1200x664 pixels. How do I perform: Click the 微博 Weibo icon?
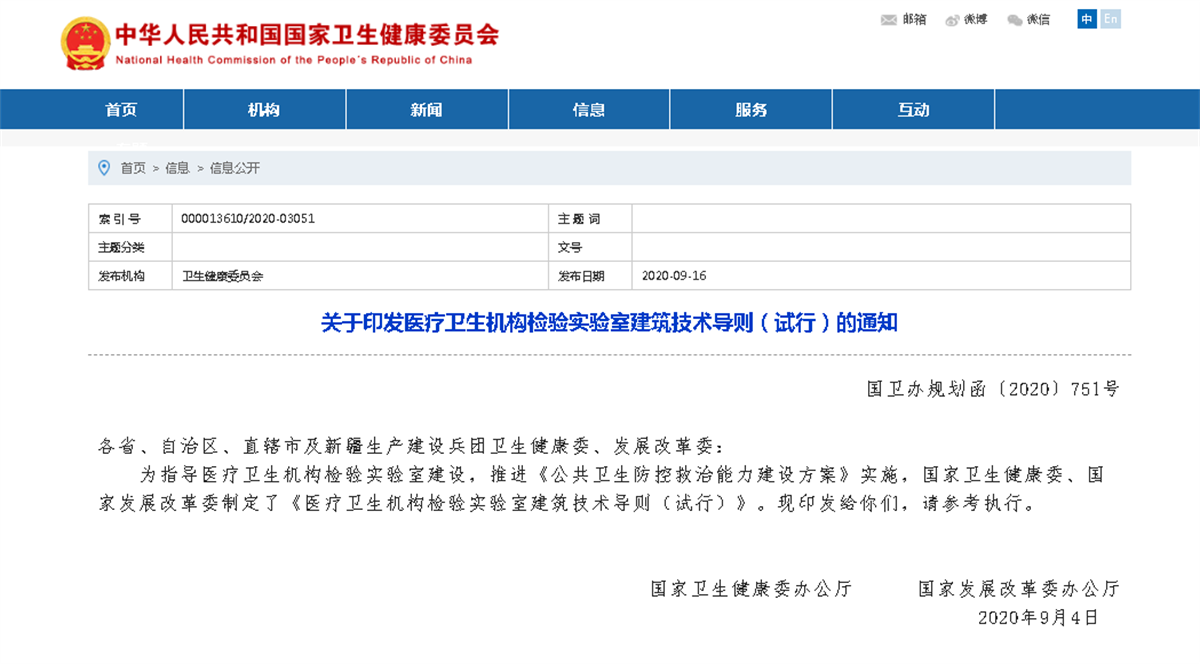click(x=952, y=20)
